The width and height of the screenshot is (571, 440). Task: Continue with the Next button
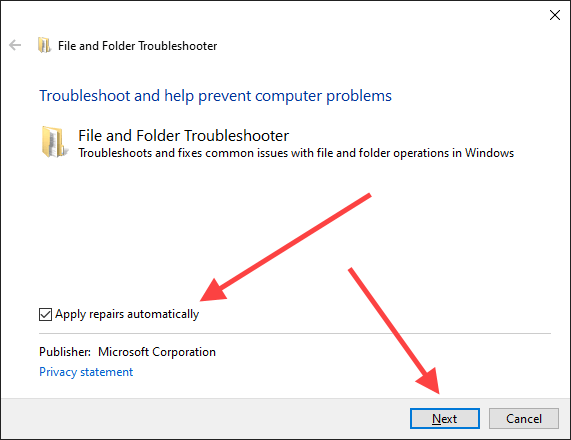tap(445, 419)
